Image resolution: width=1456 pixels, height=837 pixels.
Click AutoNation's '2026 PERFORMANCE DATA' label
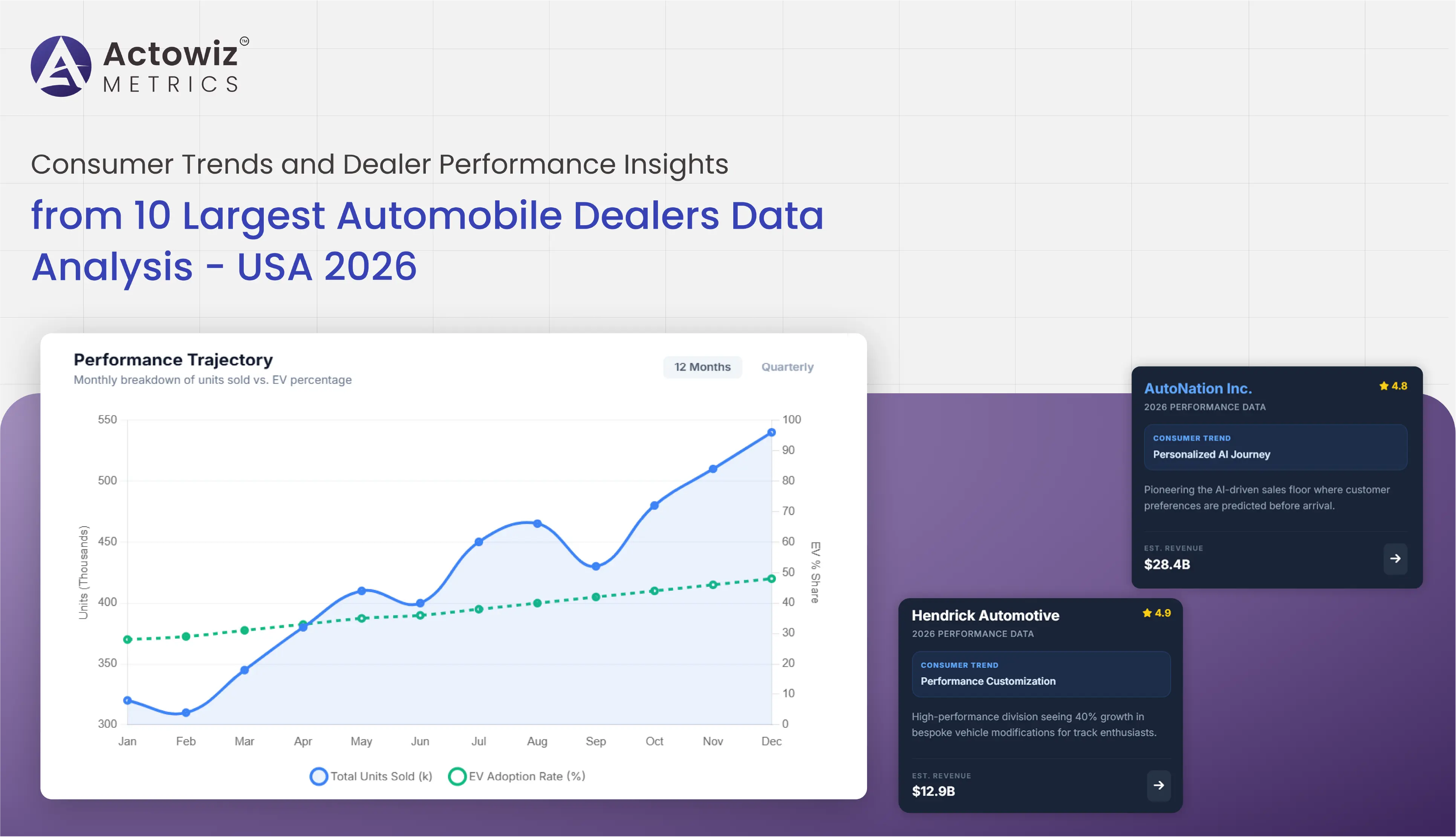pyautogui.click(x=1205, y=407)
